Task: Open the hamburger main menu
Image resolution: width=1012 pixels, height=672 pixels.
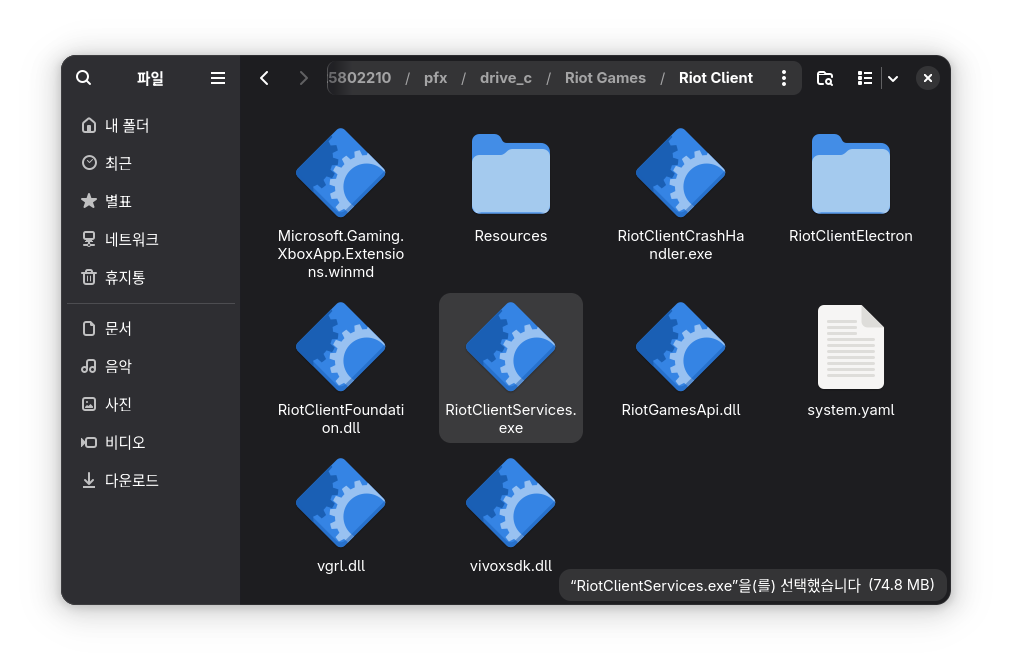Action: (218, 78)
